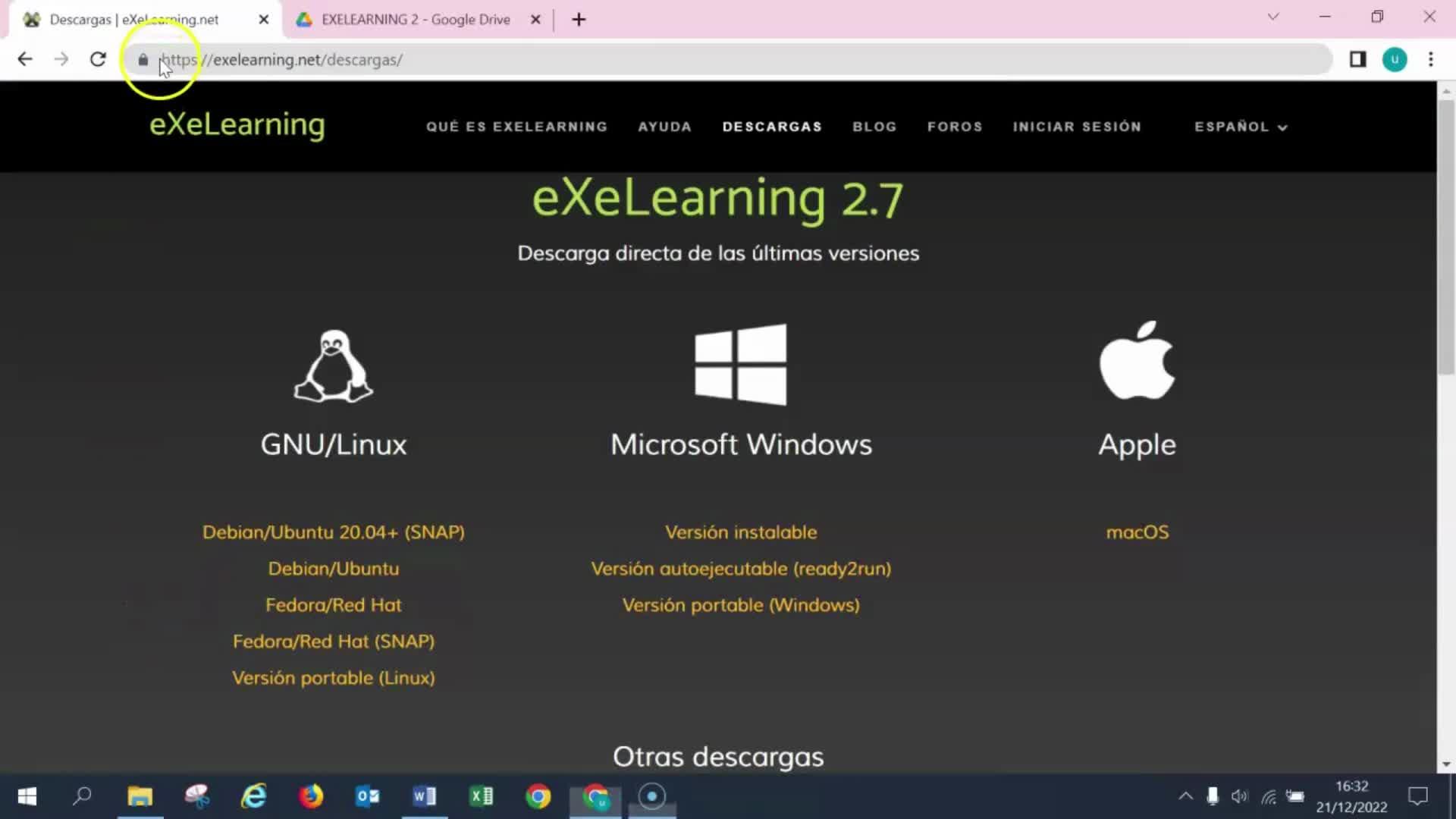Open the browser side panel icon
1456x819 pixels.
pos(1357,59)
